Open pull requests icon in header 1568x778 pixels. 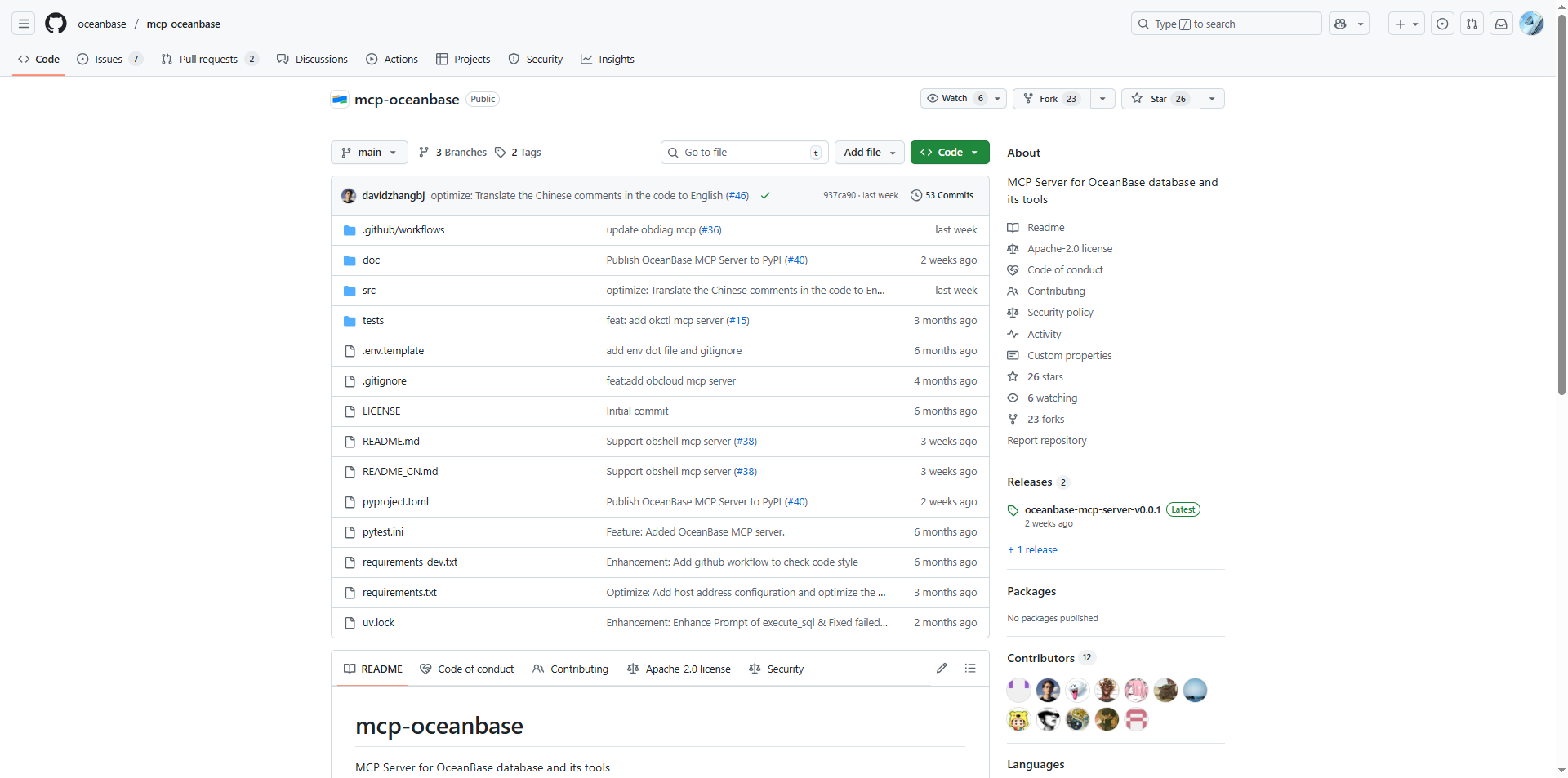point(1472,24)
